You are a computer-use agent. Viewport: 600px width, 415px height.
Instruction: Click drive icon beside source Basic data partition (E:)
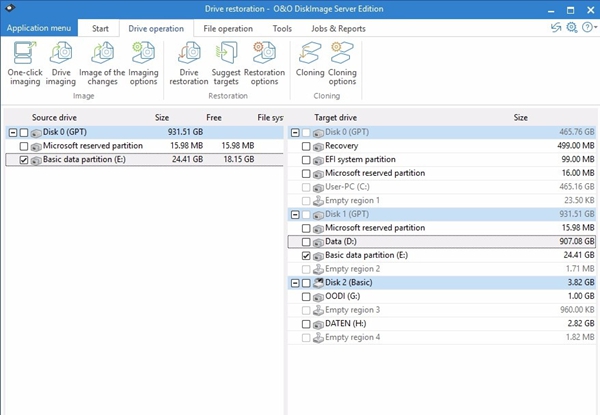pyautogui.click(x=36, y=160)
